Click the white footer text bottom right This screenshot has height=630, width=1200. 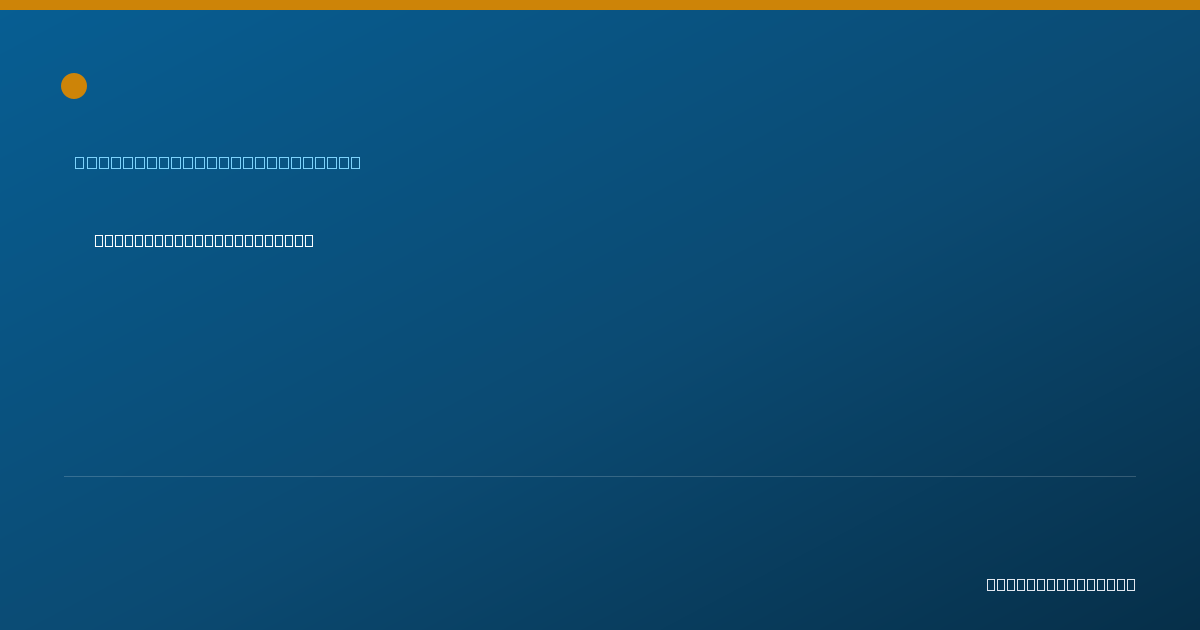pos(1061,584)
